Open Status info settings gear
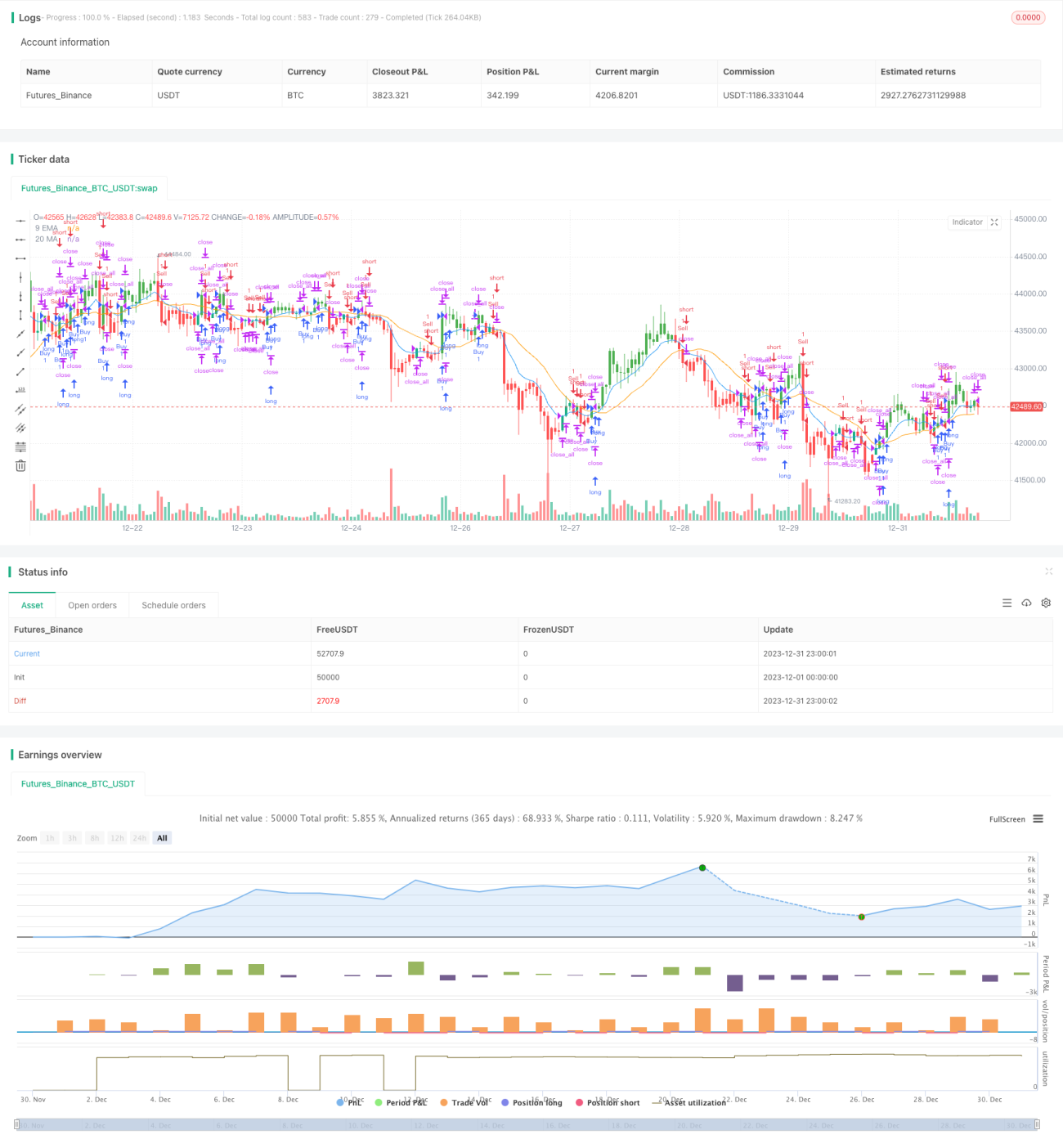The width and height of the screenshot is (1063, 1148). [1046, 603]
